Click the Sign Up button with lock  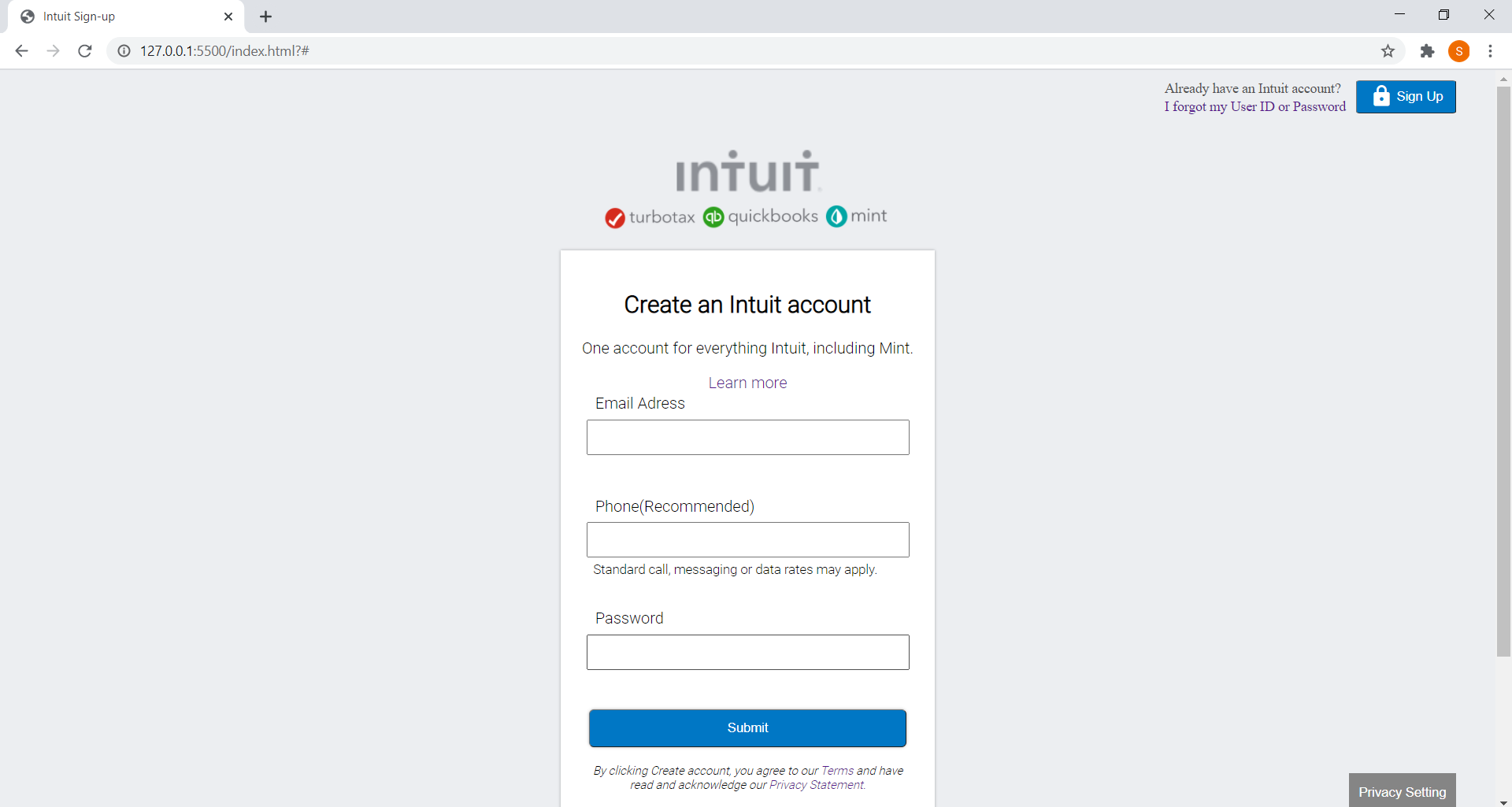pyautogui.click(x=1406, y=97)
